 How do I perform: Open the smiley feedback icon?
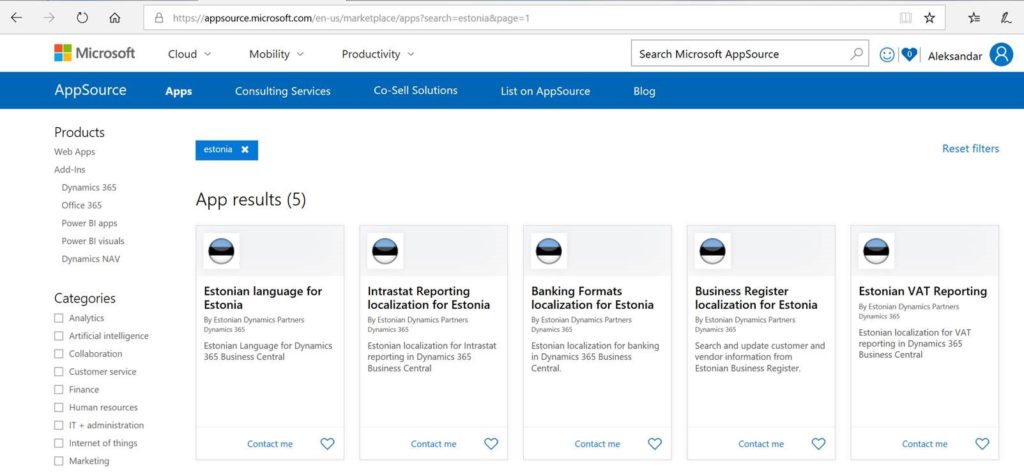click(886, 55)
